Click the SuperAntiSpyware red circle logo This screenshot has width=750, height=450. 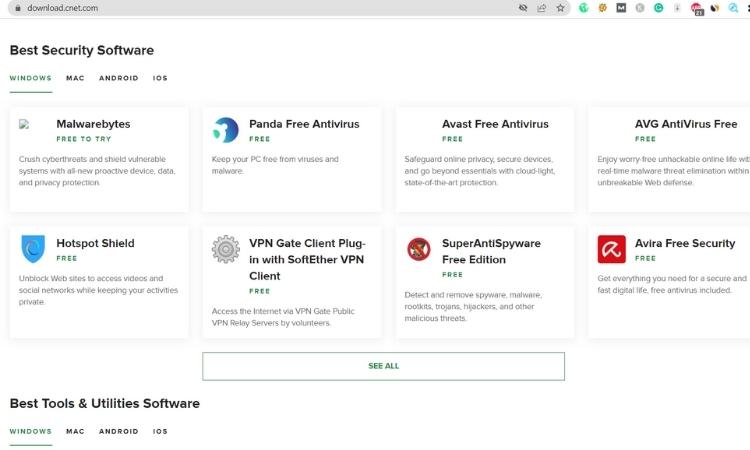pyautogui.click(x=419, y=249)
